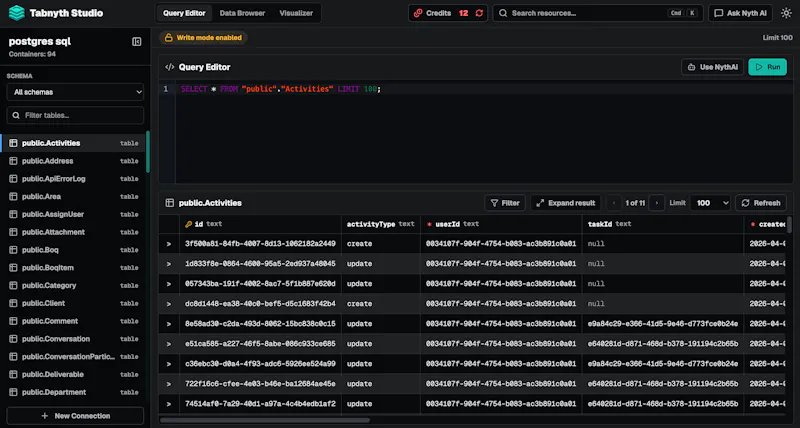The image size is (800, 428).
Task: Toggle the light theme sun icon
Action: 786,13
